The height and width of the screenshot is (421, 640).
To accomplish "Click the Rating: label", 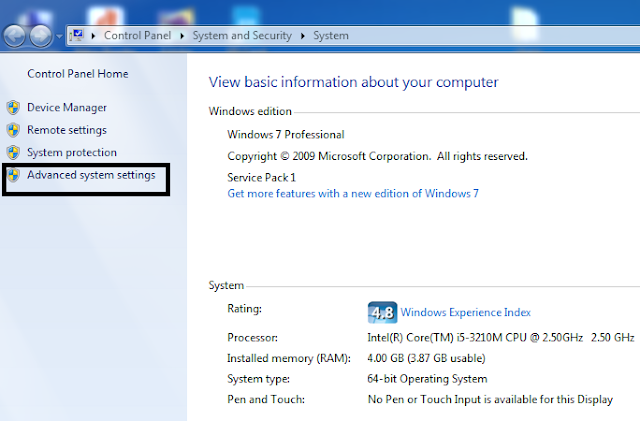I will point(244,309).
